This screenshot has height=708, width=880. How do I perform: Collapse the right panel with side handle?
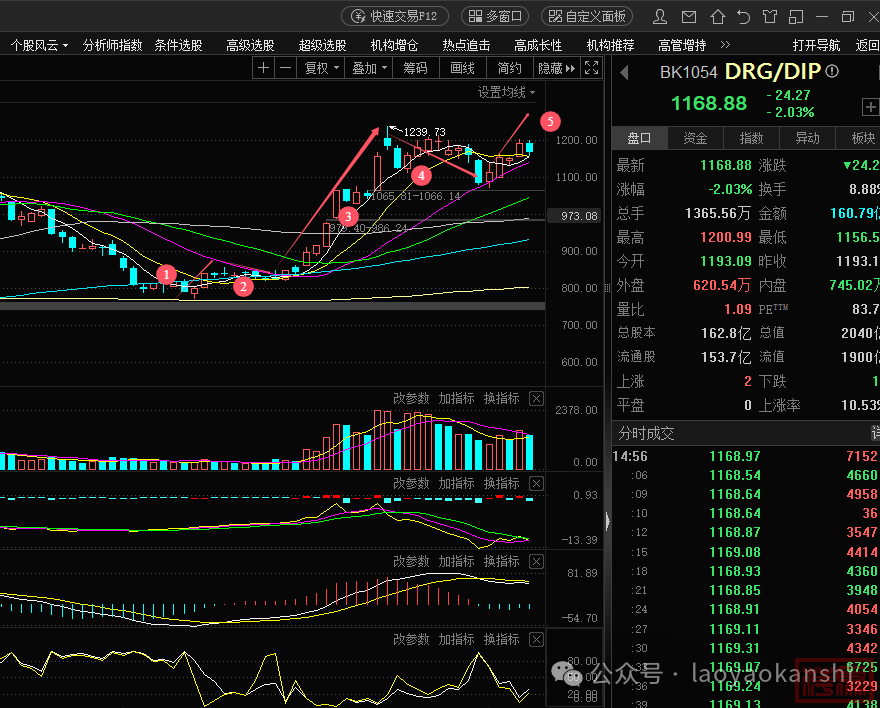click(607, 521)
